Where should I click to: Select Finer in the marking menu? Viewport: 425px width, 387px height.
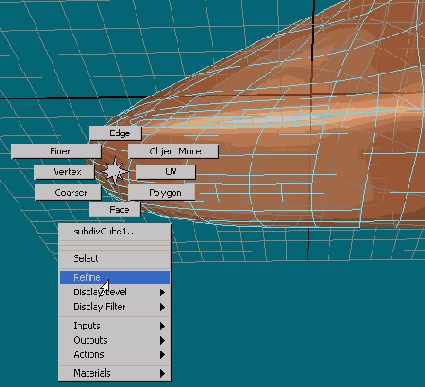pos(56,151)
